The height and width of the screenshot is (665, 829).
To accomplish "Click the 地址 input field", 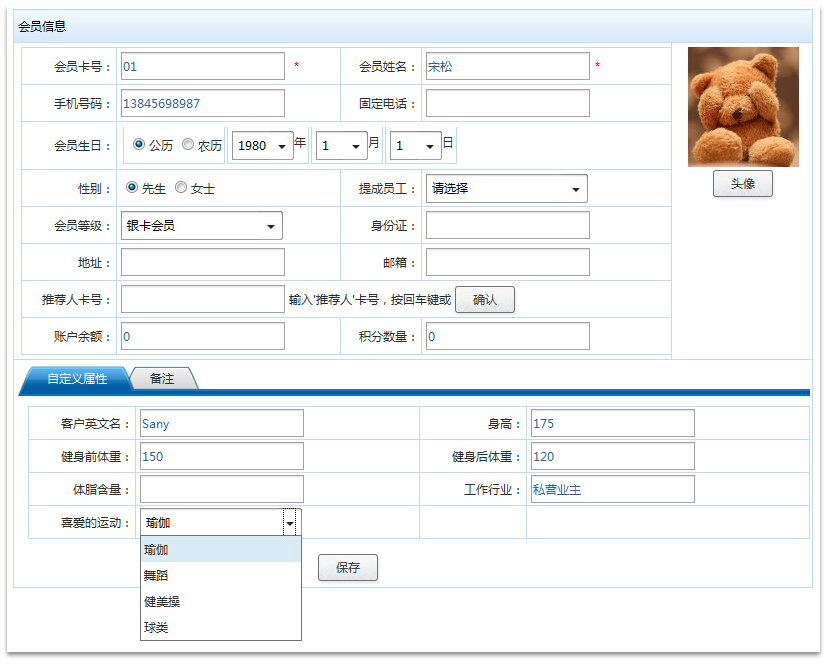I will click(x=202, y=262).
